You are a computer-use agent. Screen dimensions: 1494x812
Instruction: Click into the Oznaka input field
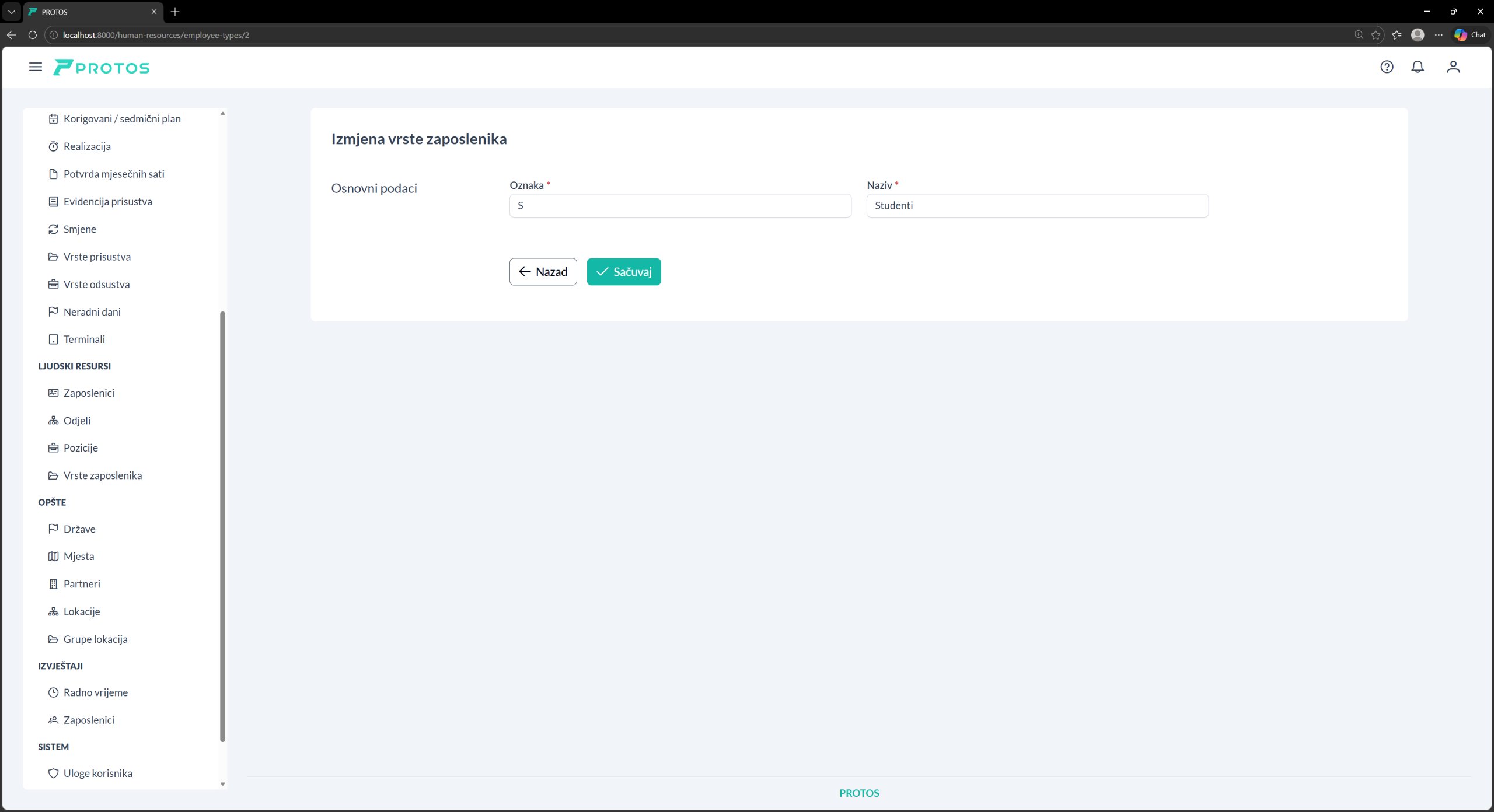680,206
